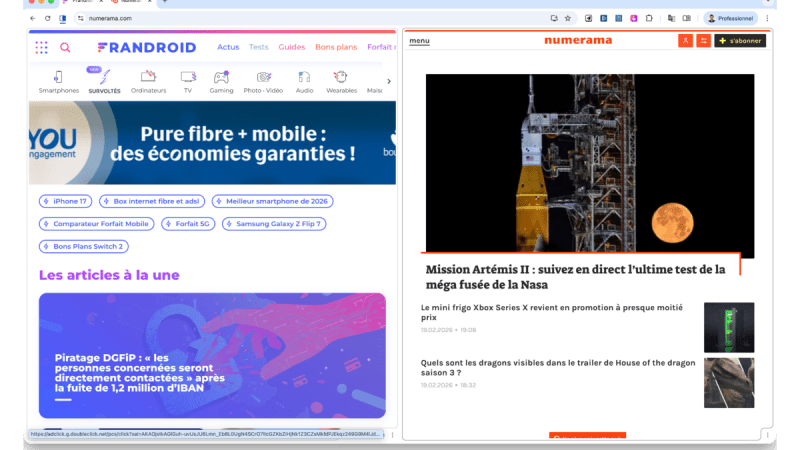Screen dimensions: 800x450
Task: Click the Meilleur smartphone de 2026 tag
Action: click(x=272, y=201)
